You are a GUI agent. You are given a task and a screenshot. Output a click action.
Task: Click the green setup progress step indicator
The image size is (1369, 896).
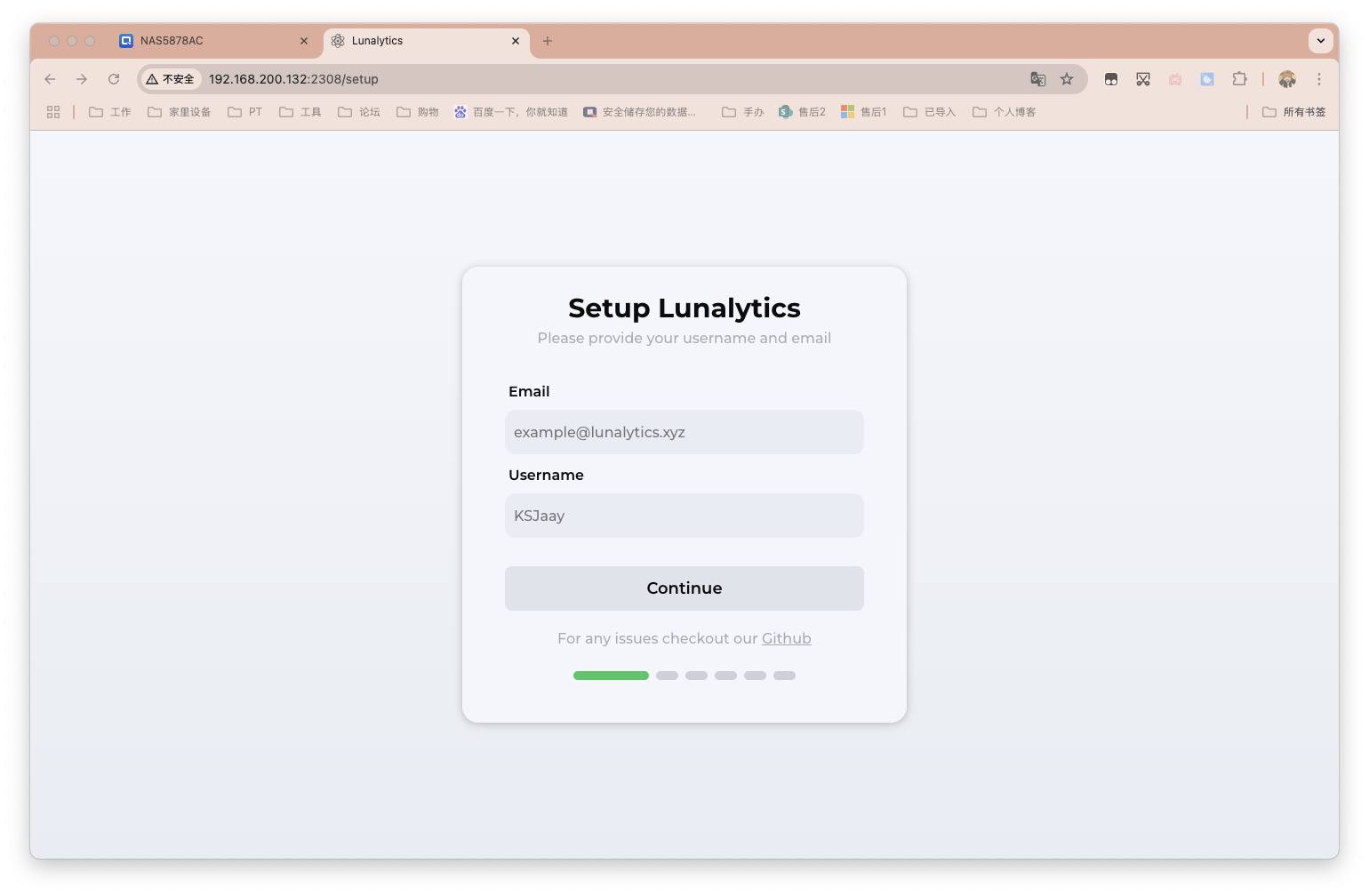611,676
